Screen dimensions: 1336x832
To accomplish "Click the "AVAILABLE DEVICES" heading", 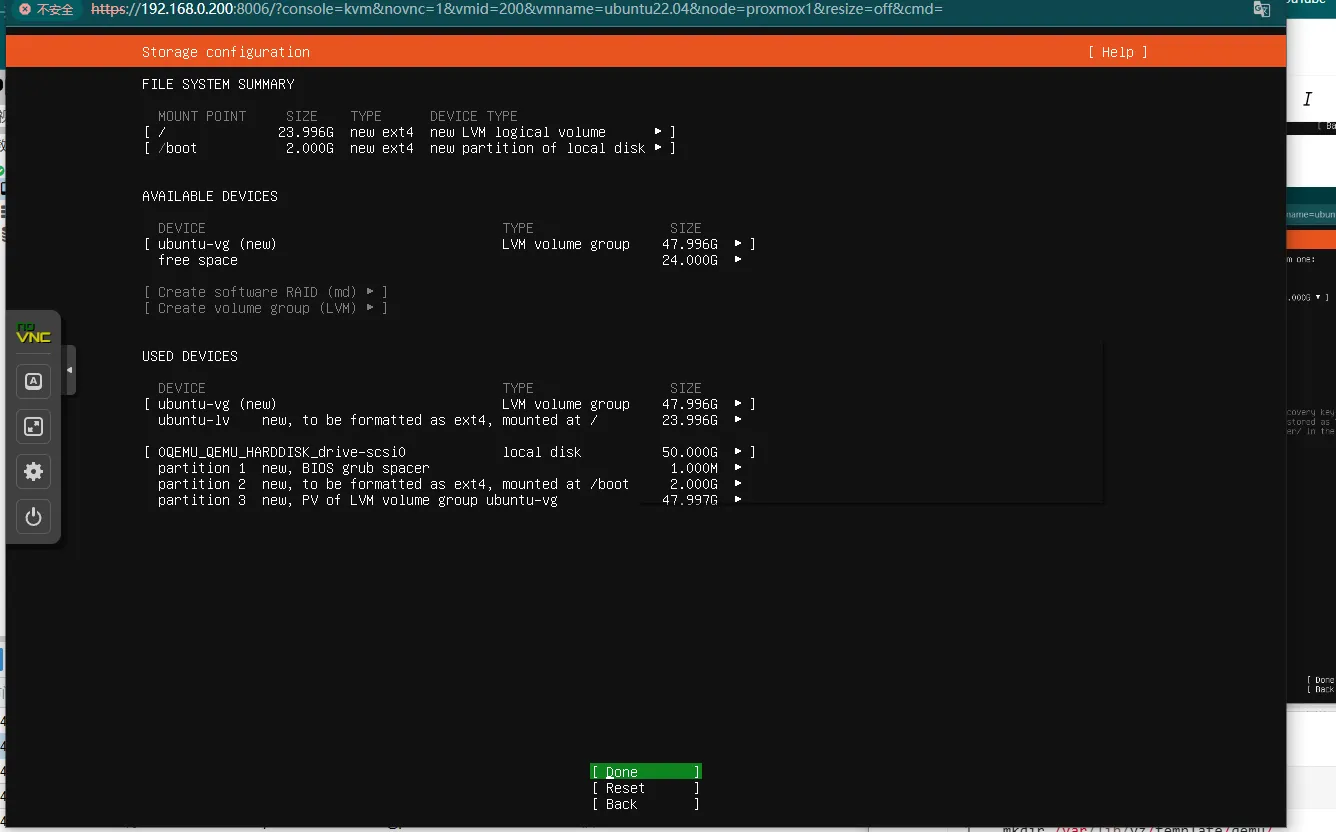I will point(210,196).
